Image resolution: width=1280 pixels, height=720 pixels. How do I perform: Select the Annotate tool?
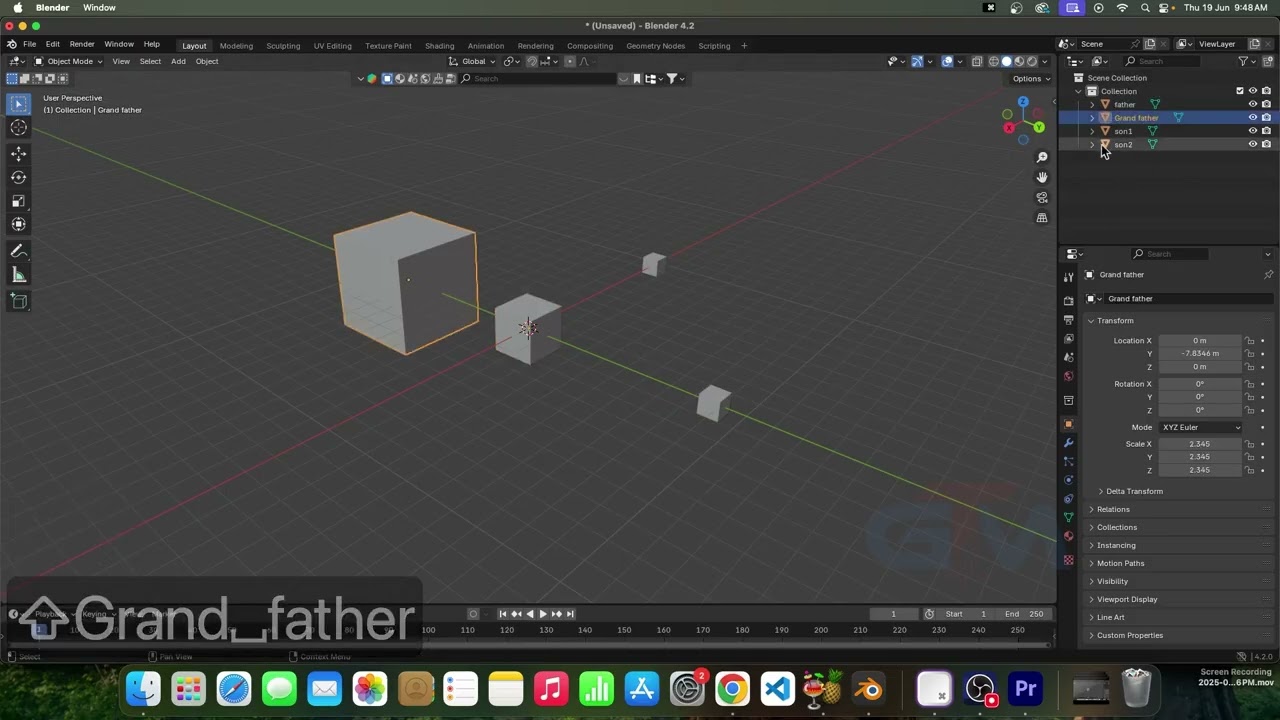pyautogui.click(x=18, y=251)
